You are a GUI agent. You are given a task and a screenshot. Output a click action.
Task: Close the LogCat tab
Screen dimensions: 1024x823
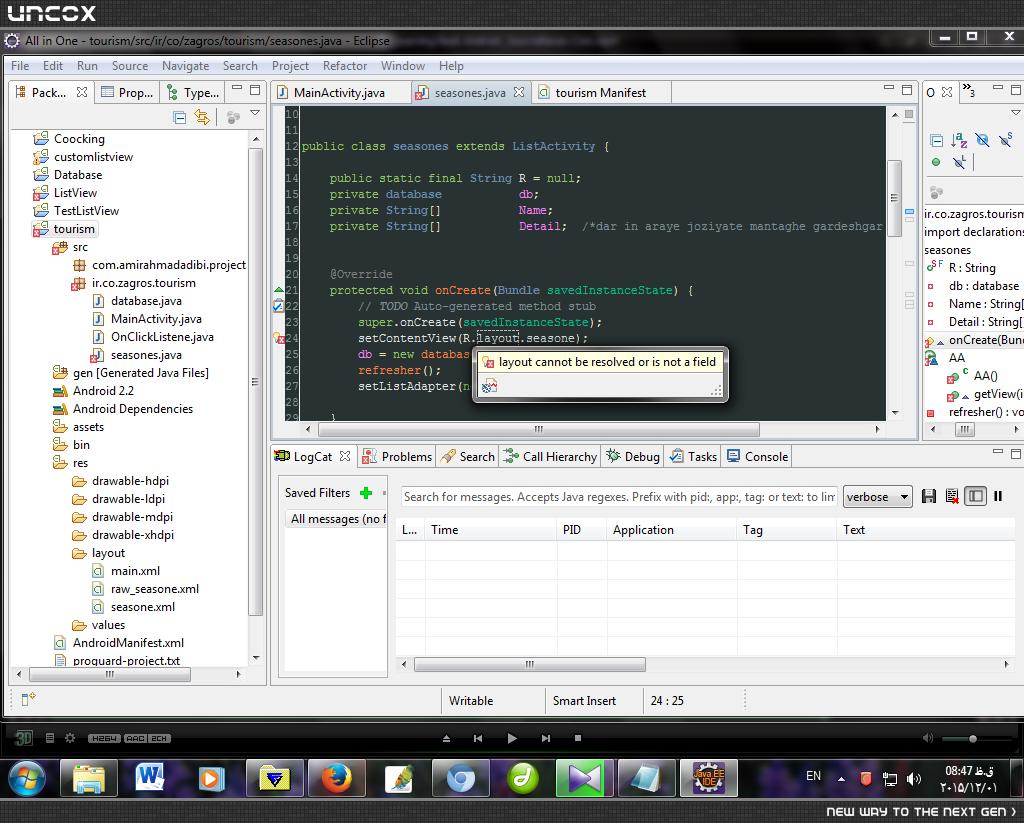(345, 456)
